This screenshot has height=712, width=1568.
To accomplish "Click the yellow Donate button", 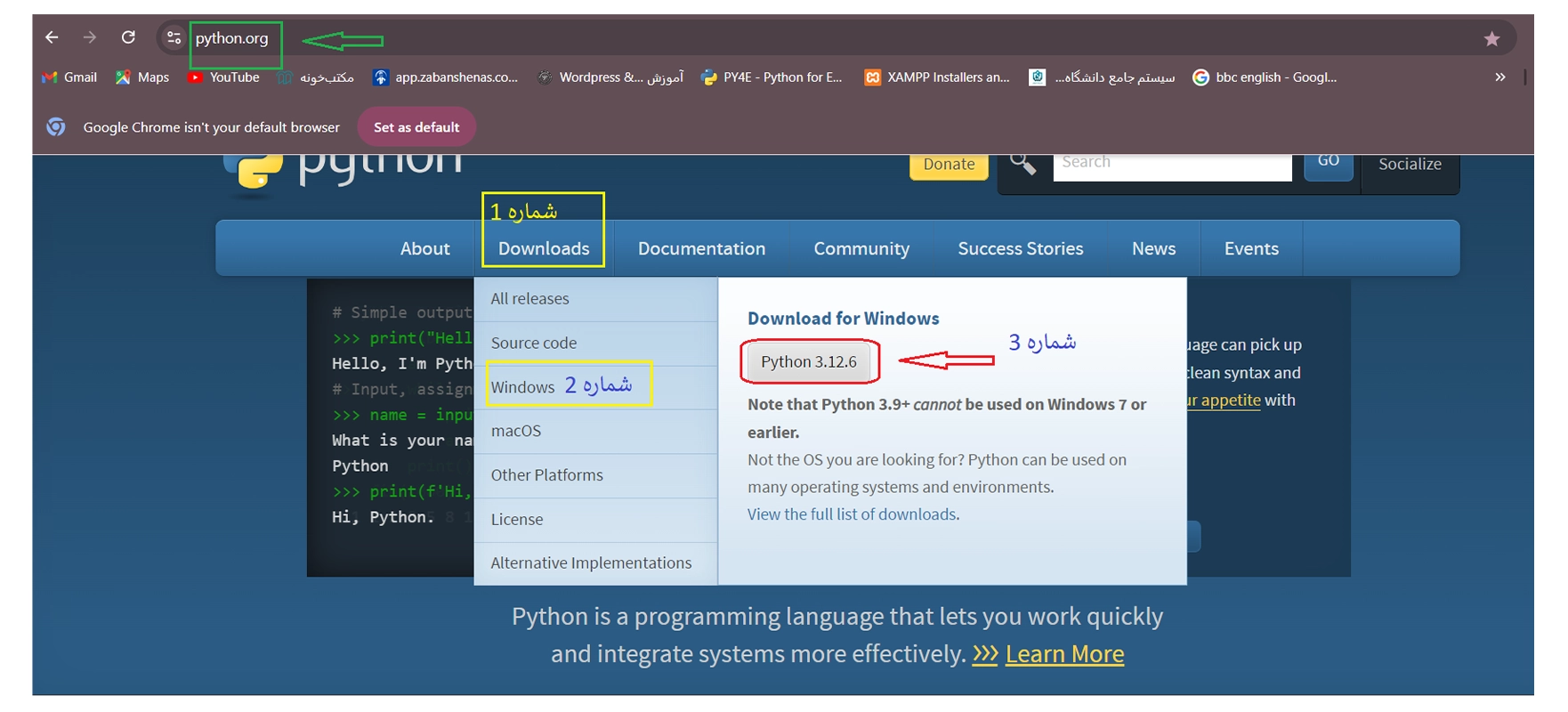I will (949, 166).
